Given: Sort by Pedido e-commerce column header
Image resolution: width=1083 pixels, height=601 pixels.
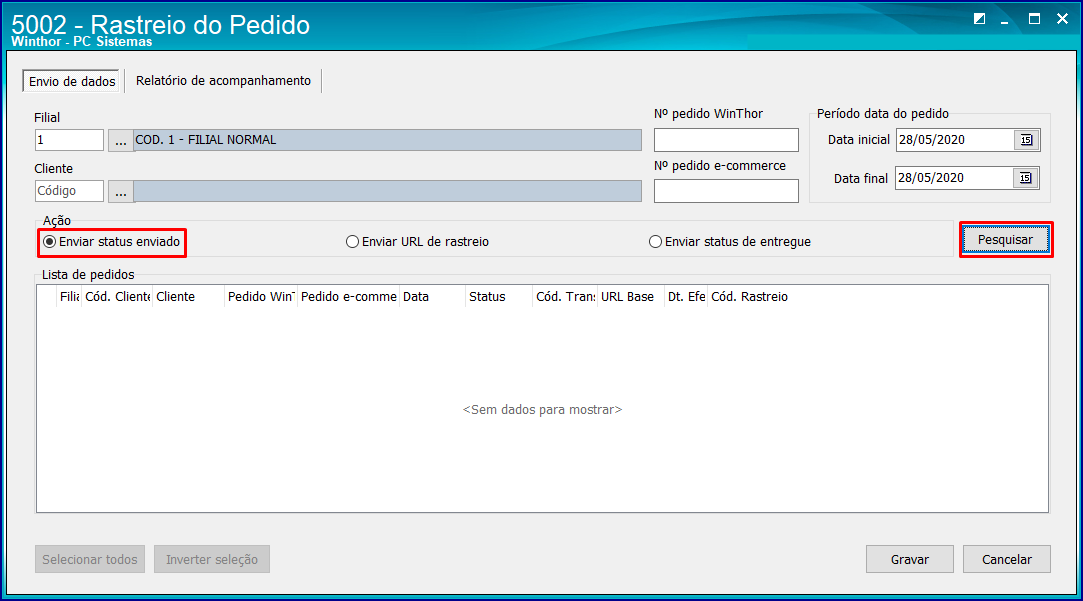Looking at the screenshot, I should (x=349, y=296).
